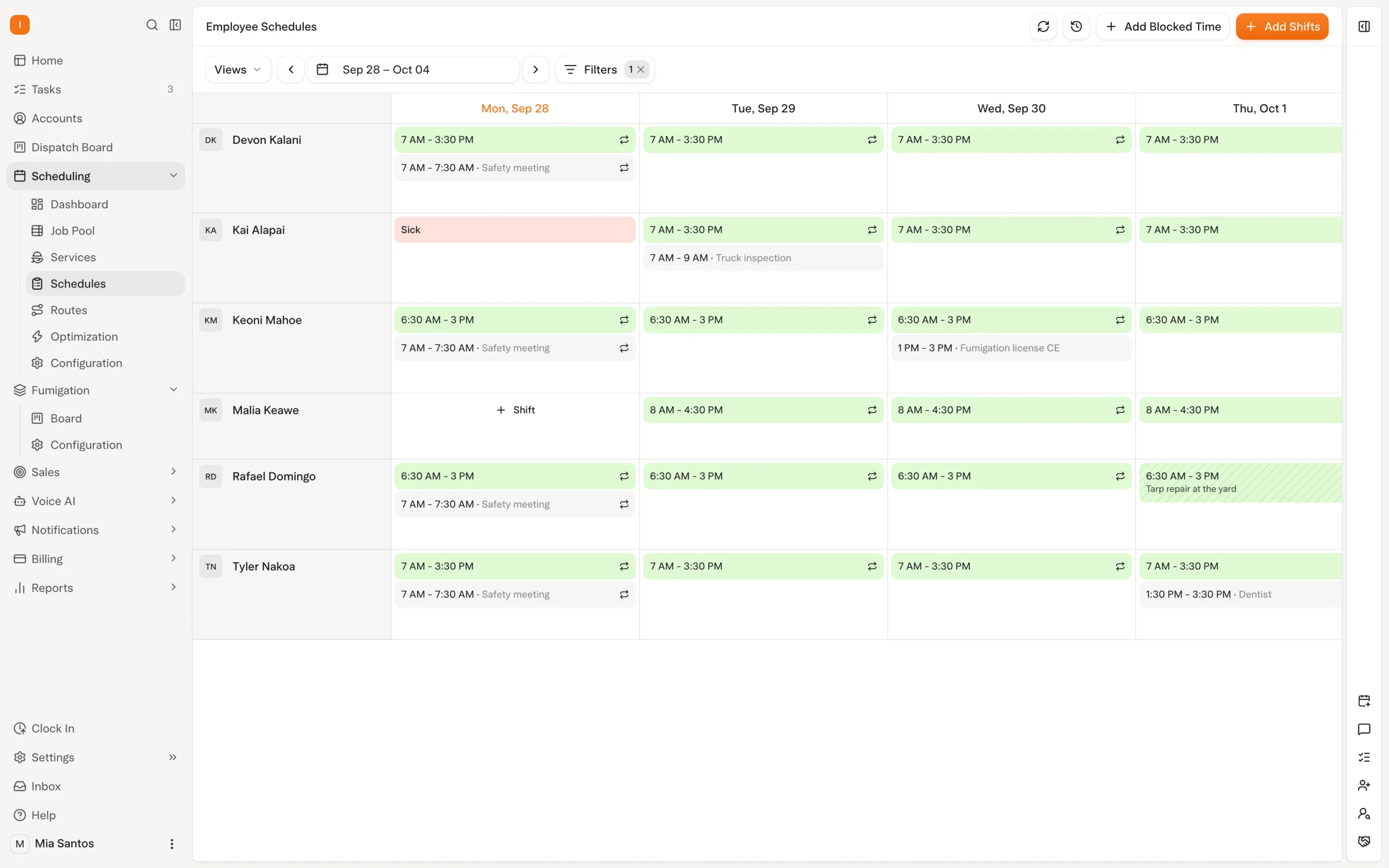Viewport: 1389px width, 868px height.
Task: Open Rafael Domingo's Tarp repair shift
Action: 1240,482
